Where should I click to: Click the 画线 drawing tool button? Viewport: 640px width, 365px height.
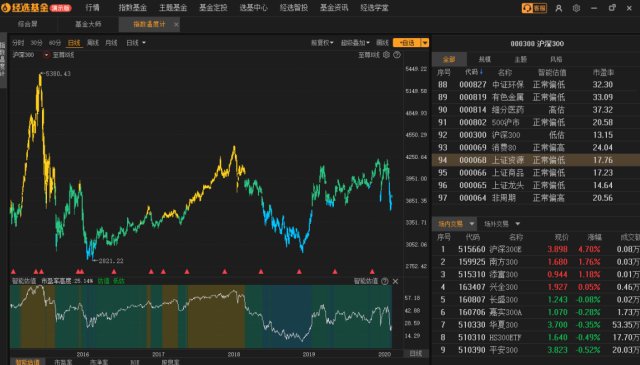[382, 43]
